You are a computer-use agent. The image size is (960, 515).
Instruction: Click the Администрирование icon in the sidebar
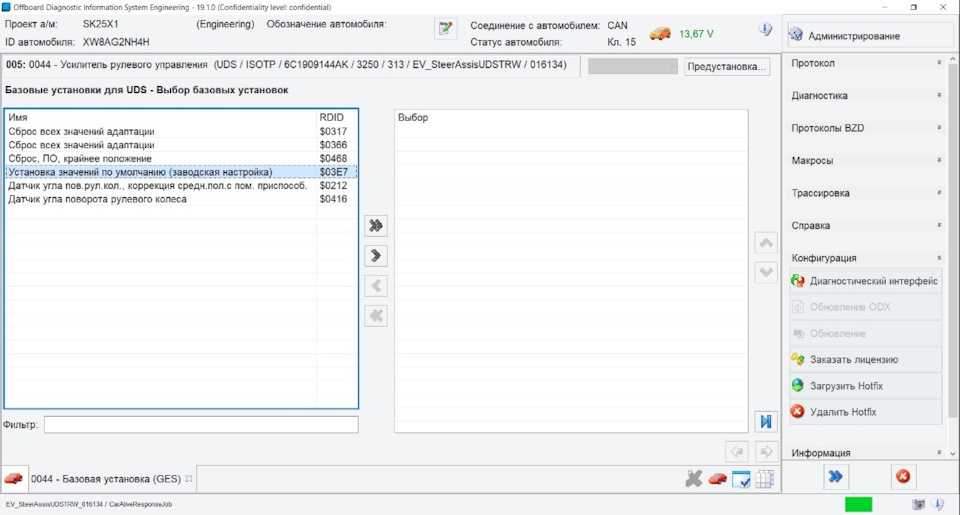point(796,35)
